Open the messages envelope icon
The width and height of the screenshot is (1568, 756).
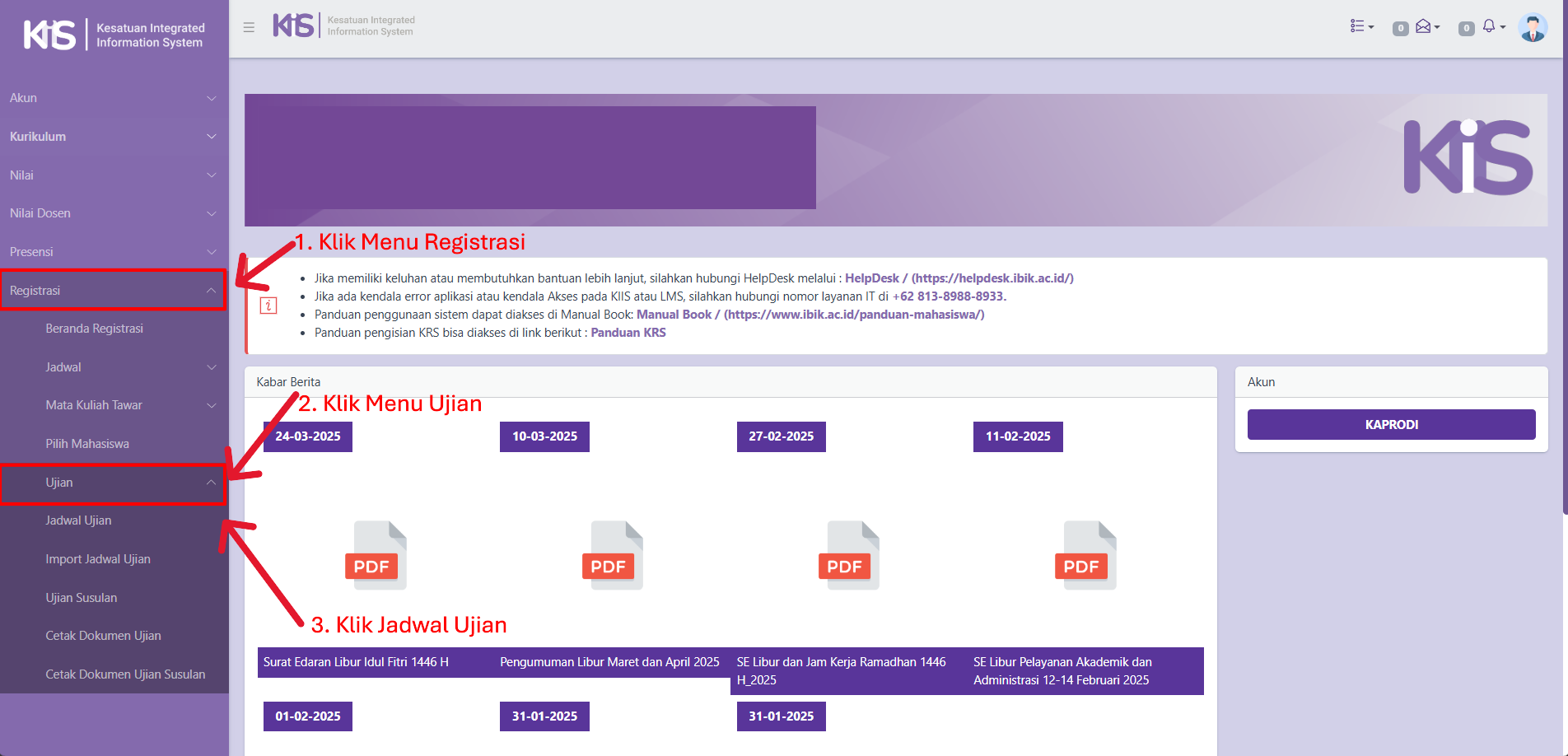[x=1425, y=26]
